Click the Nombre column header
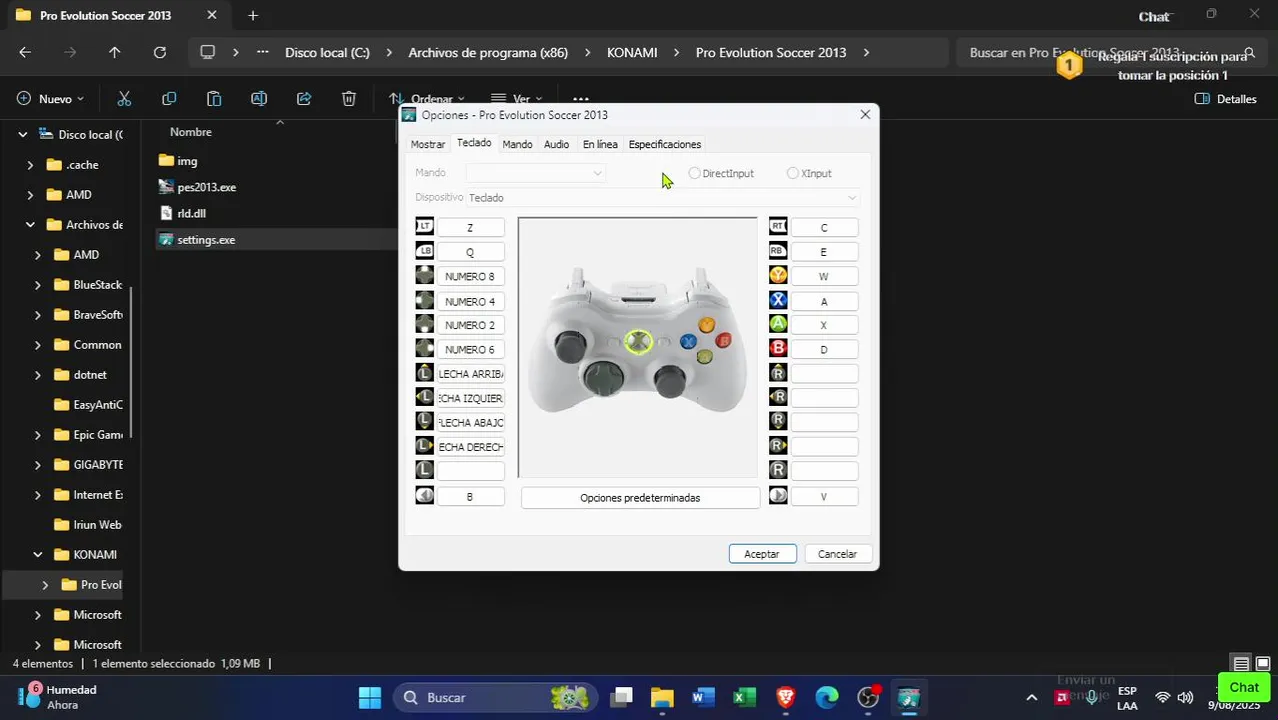The height and width of the screenshot is (720, 1278). tap(190, 132)
